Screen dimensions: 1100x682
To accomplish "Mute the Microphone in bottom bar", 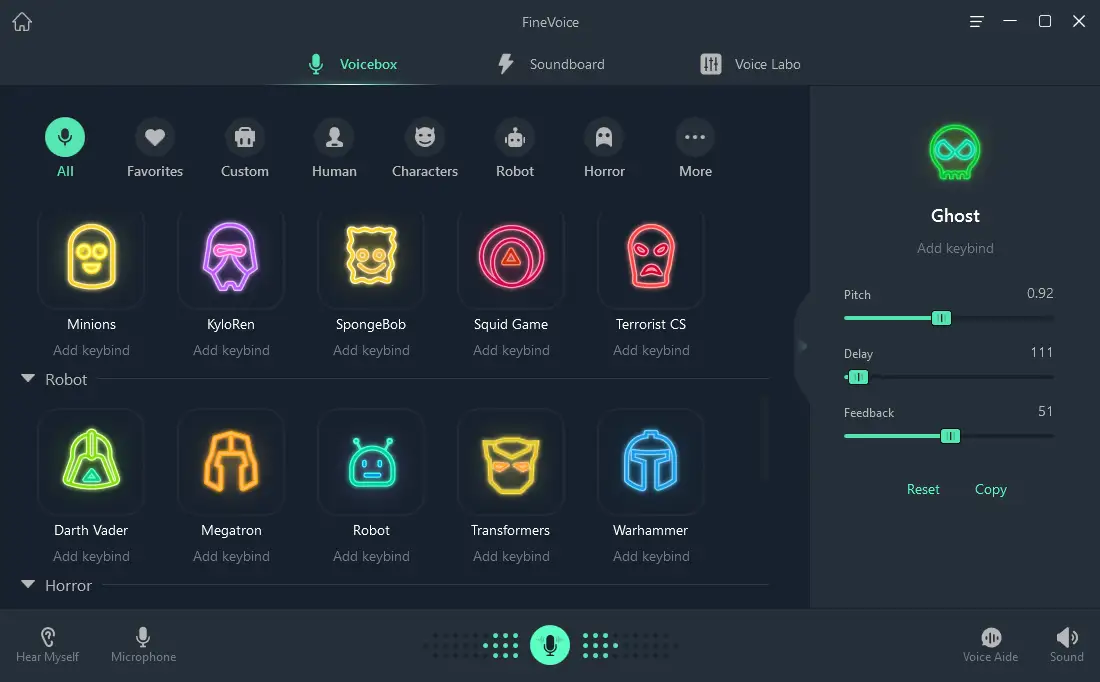I will tap(143, 645).
